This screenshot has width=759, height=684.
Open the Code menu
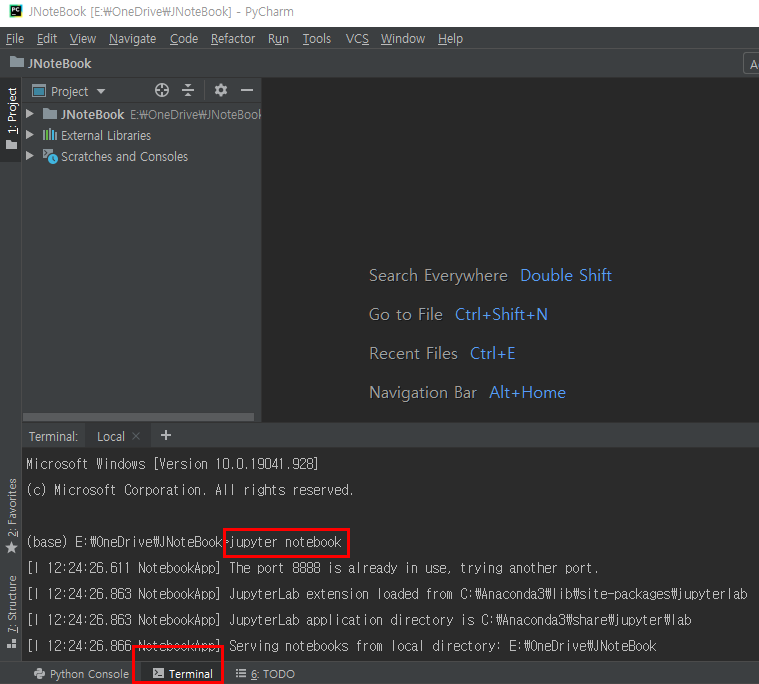[184, 39]
